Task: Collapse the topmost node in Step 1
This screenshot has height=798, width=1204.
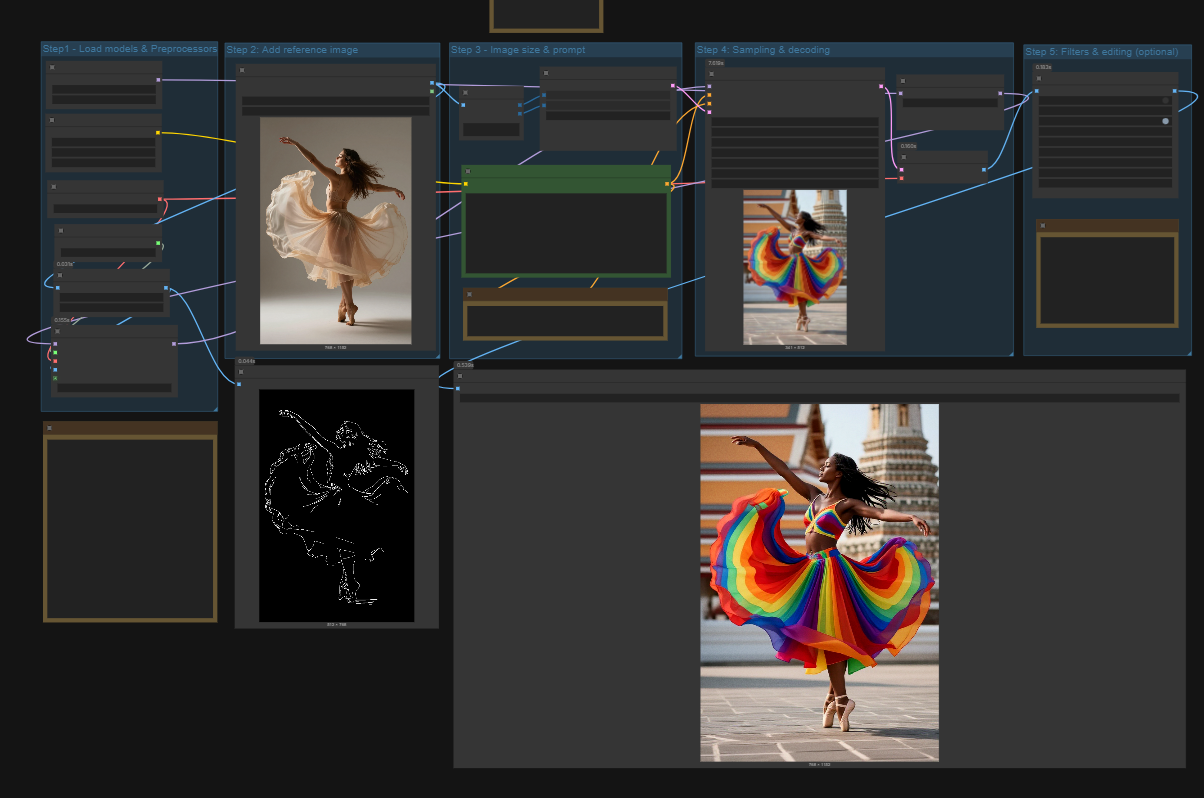Action: [x=52, y=67]
